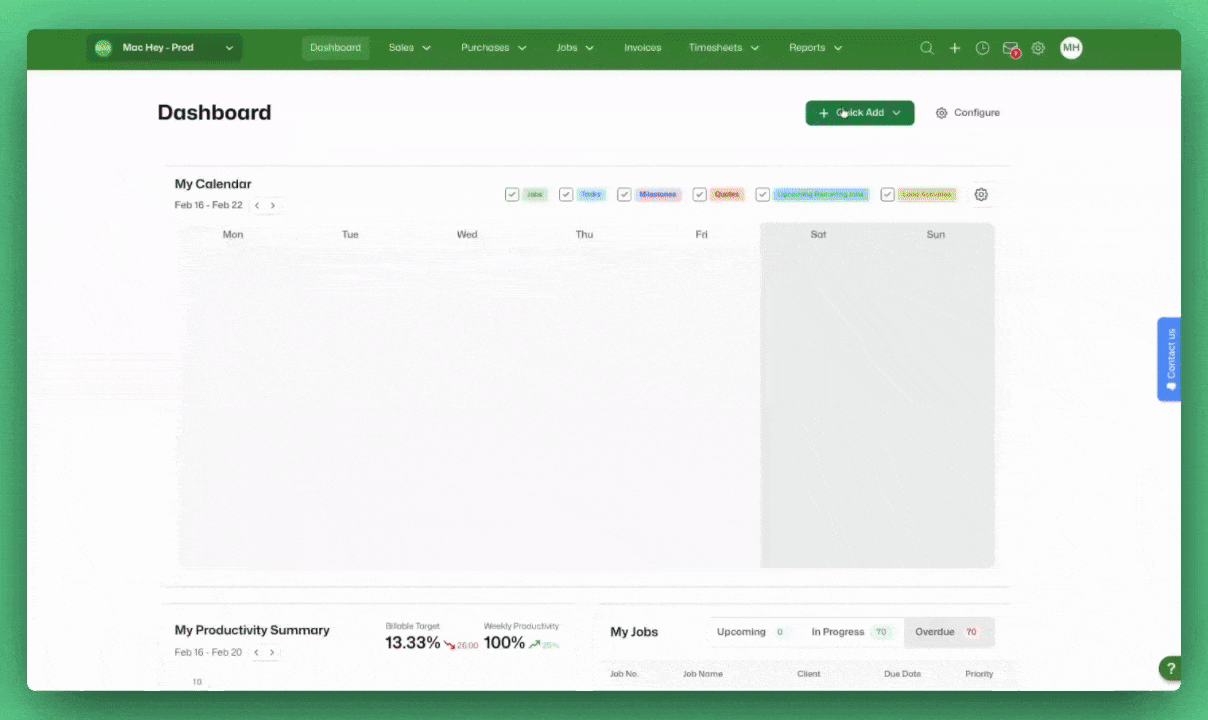Open the calendar settings gear icon
This screenshot has width=1208, height=720.
pos(981,195)
